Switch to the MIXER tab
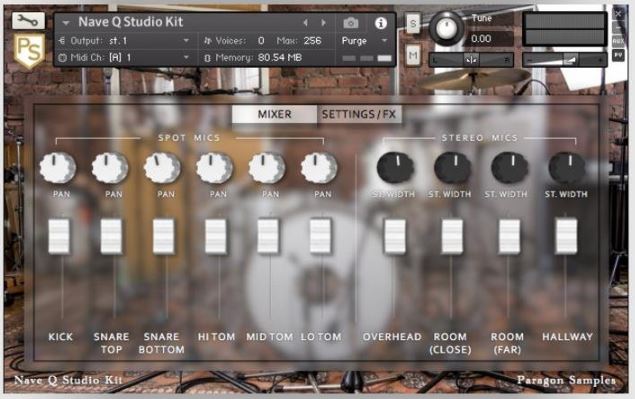This screenshot has width=635, height=399. [275, 114]
